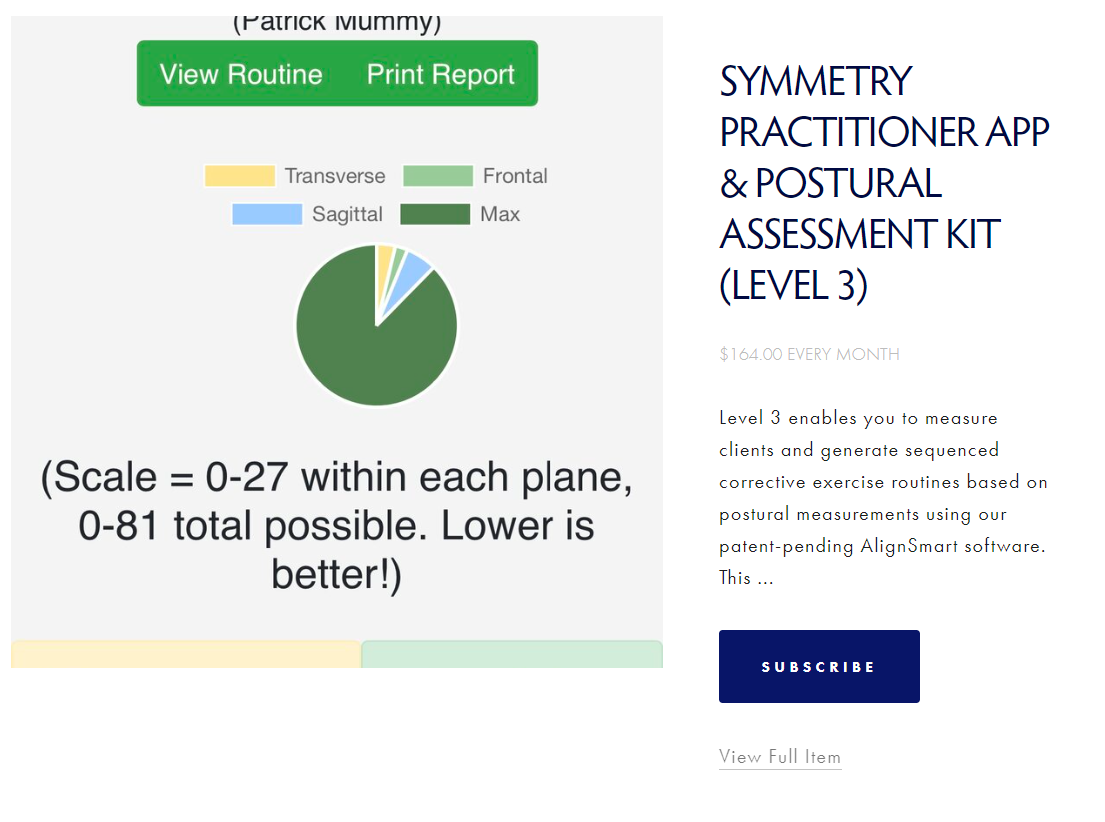The image size is (1105, 822).
Task: Toggle the blue Sagittal legend swatch
Action: pyautogui.click(x=267, y=214)
